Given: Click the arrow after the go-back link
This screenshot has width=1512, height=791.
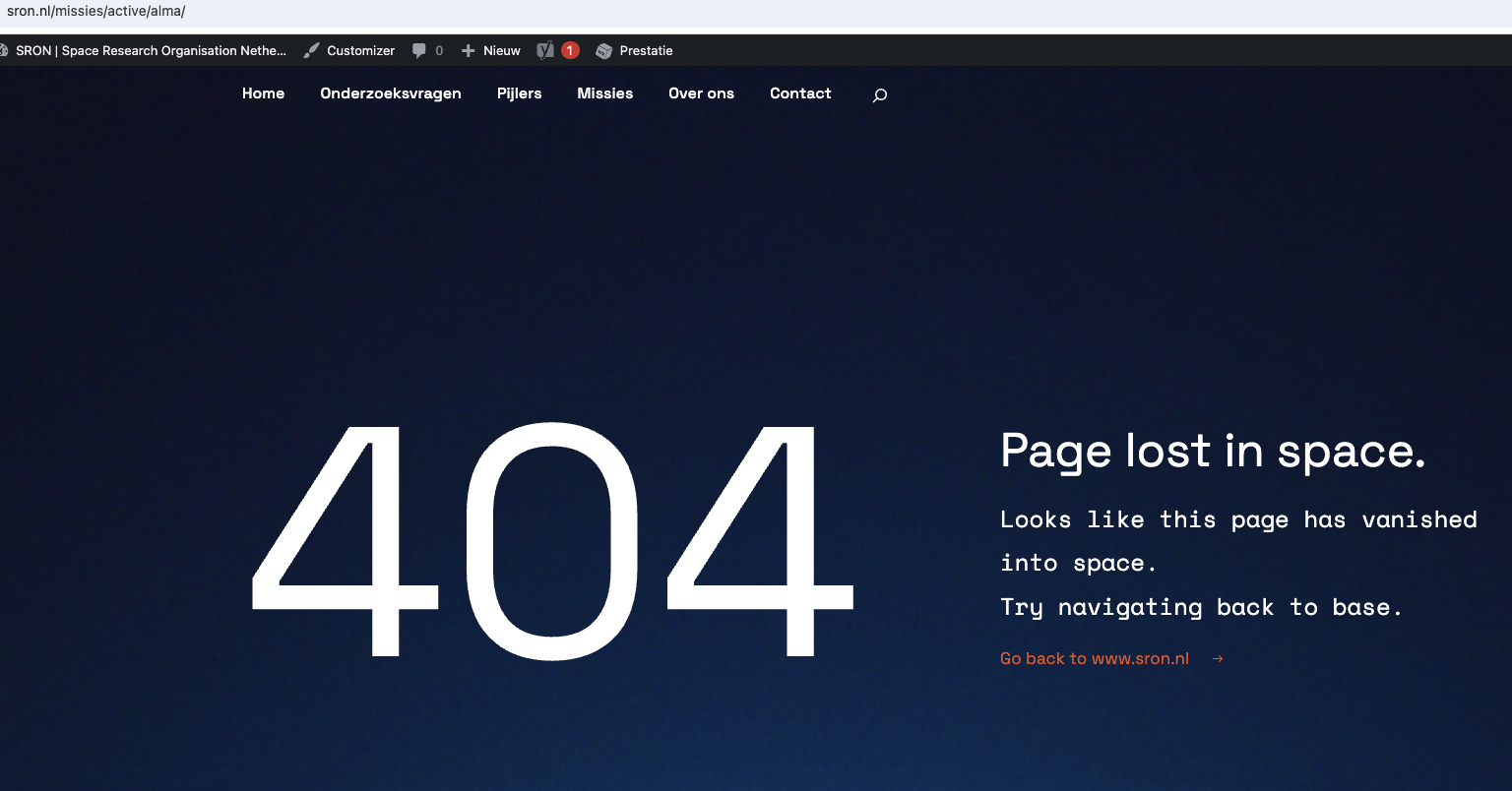Looking at the screenshot, I should pos(1218,659).
